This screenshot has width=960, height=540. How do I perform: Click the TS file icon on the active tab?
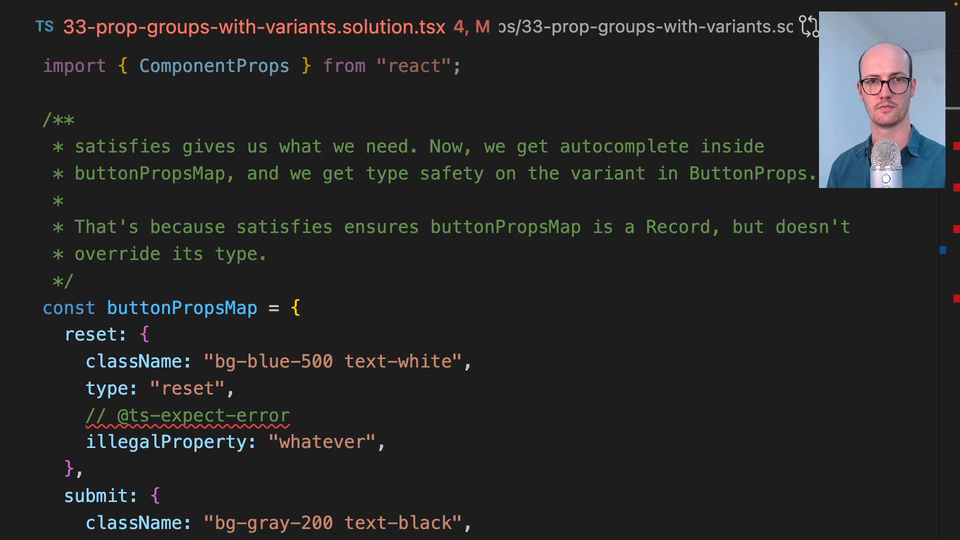click(x=44, y=27)
